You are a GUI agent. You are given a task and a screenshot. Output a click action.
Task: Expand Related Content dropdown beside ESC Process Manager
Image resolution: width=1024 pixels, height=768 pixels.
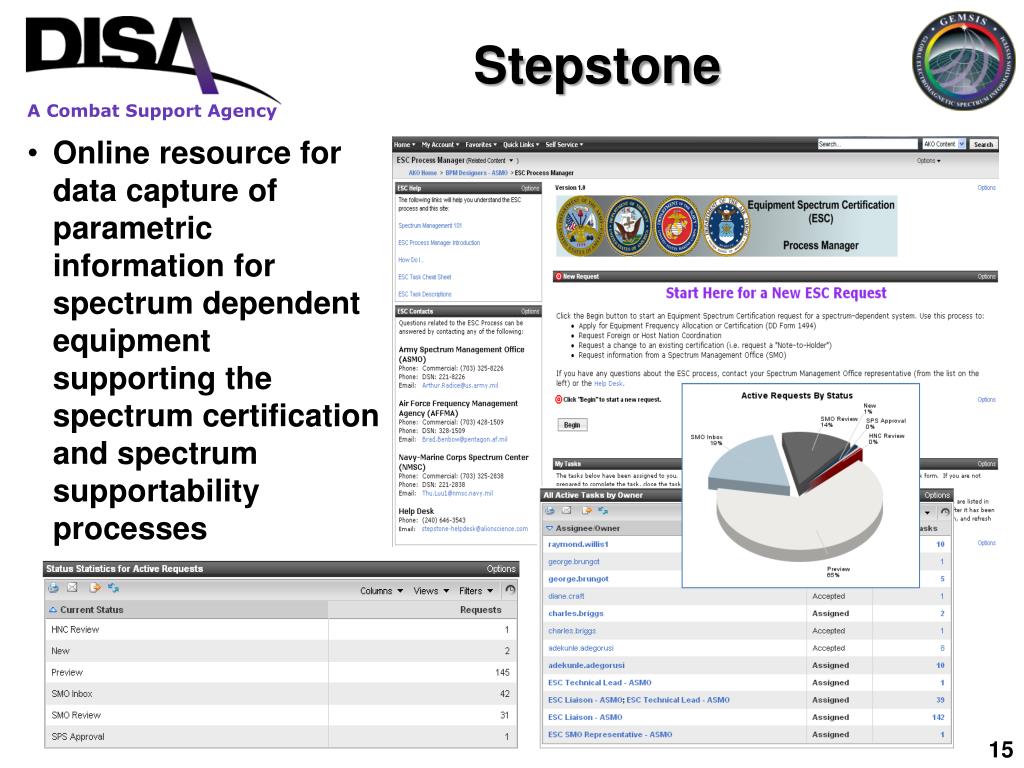tap(511, 161)
